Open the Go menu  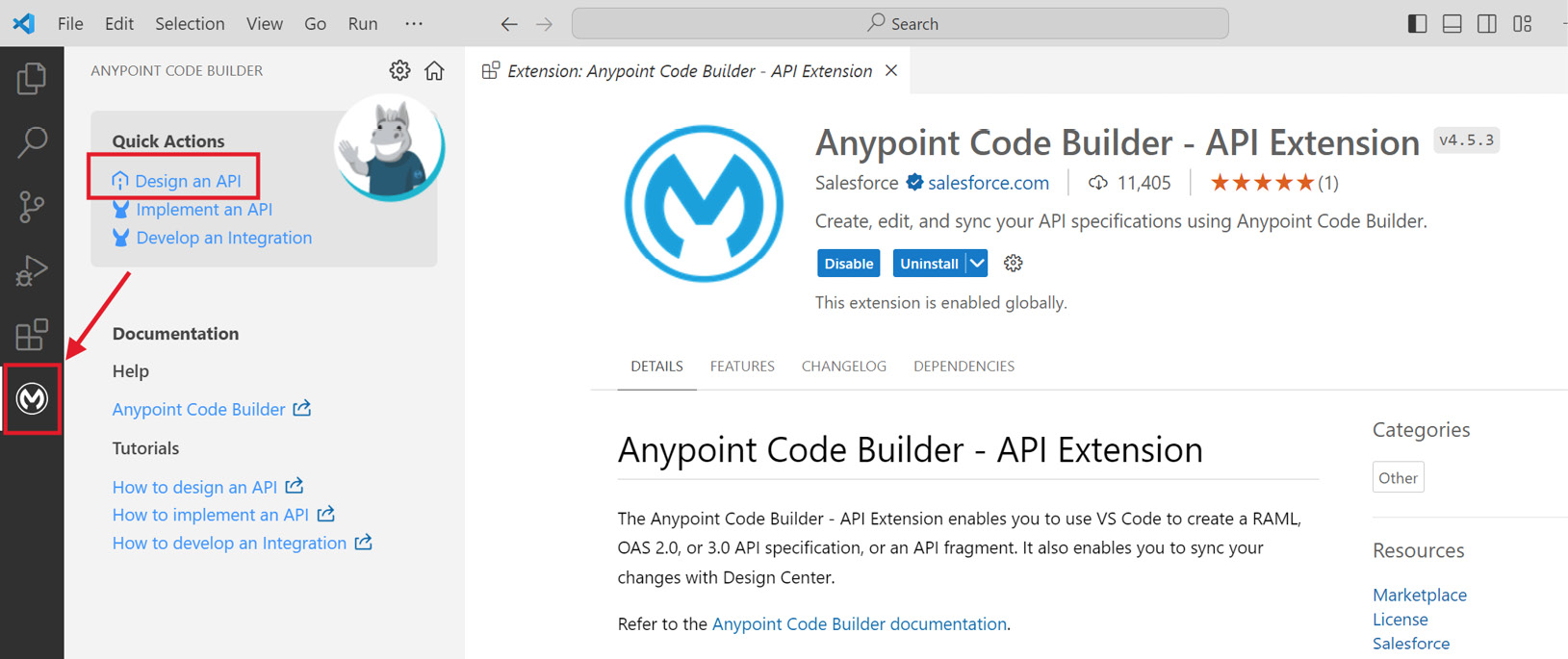315,23
